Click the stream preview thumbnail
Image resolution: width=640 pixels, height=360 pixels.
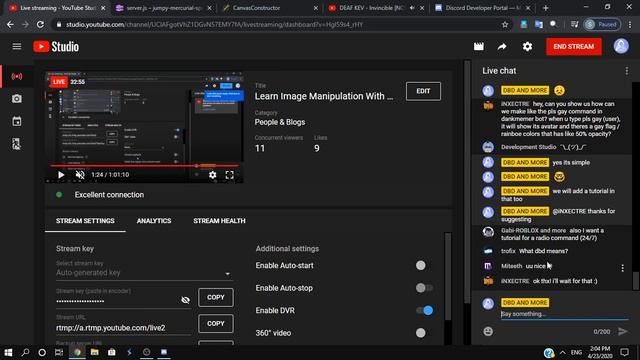point(144,127)
